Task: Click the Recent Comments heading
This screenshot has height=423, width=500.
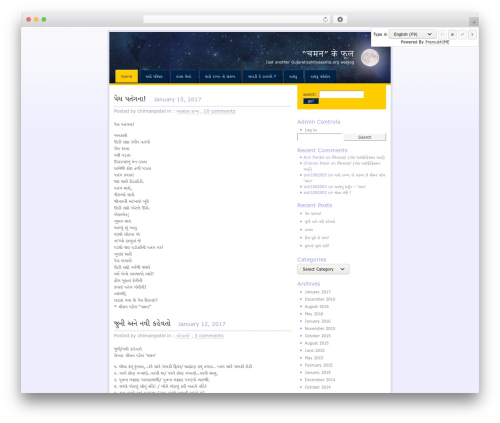Action: 322,150
